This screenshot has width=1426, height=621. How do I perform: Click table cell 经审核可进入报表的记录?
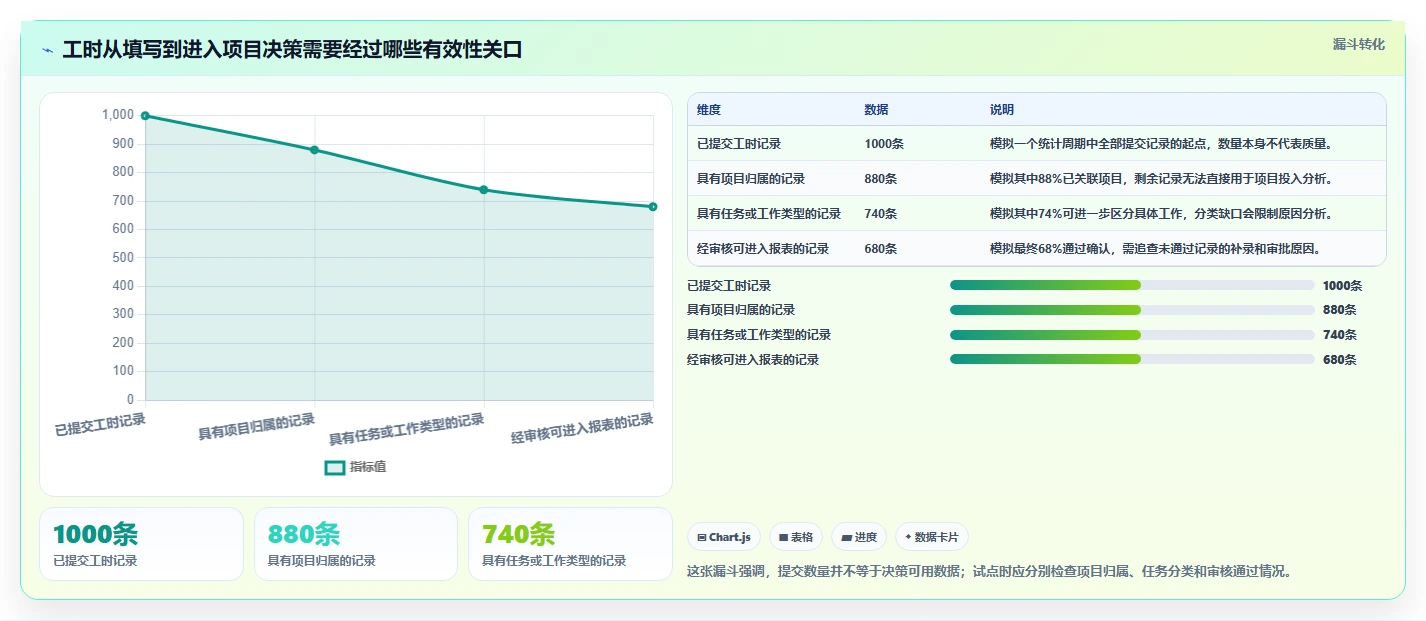click(763, 249)
